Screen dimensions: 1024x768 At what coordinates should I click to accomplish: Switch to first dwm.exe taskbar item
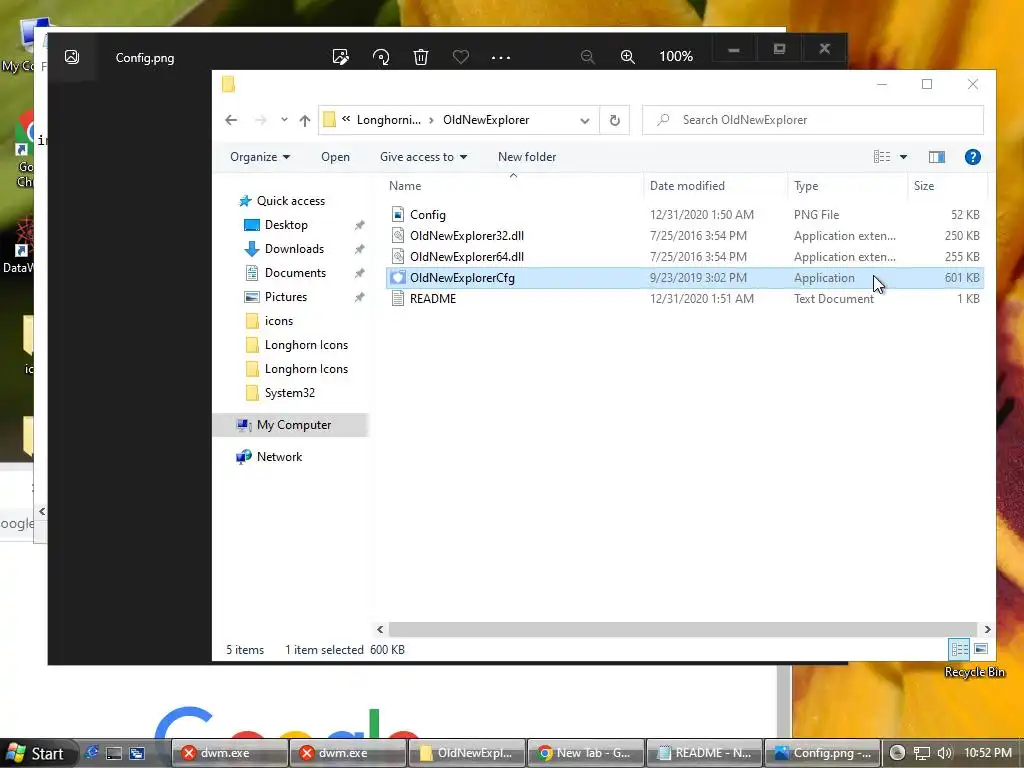coord(229,753)
